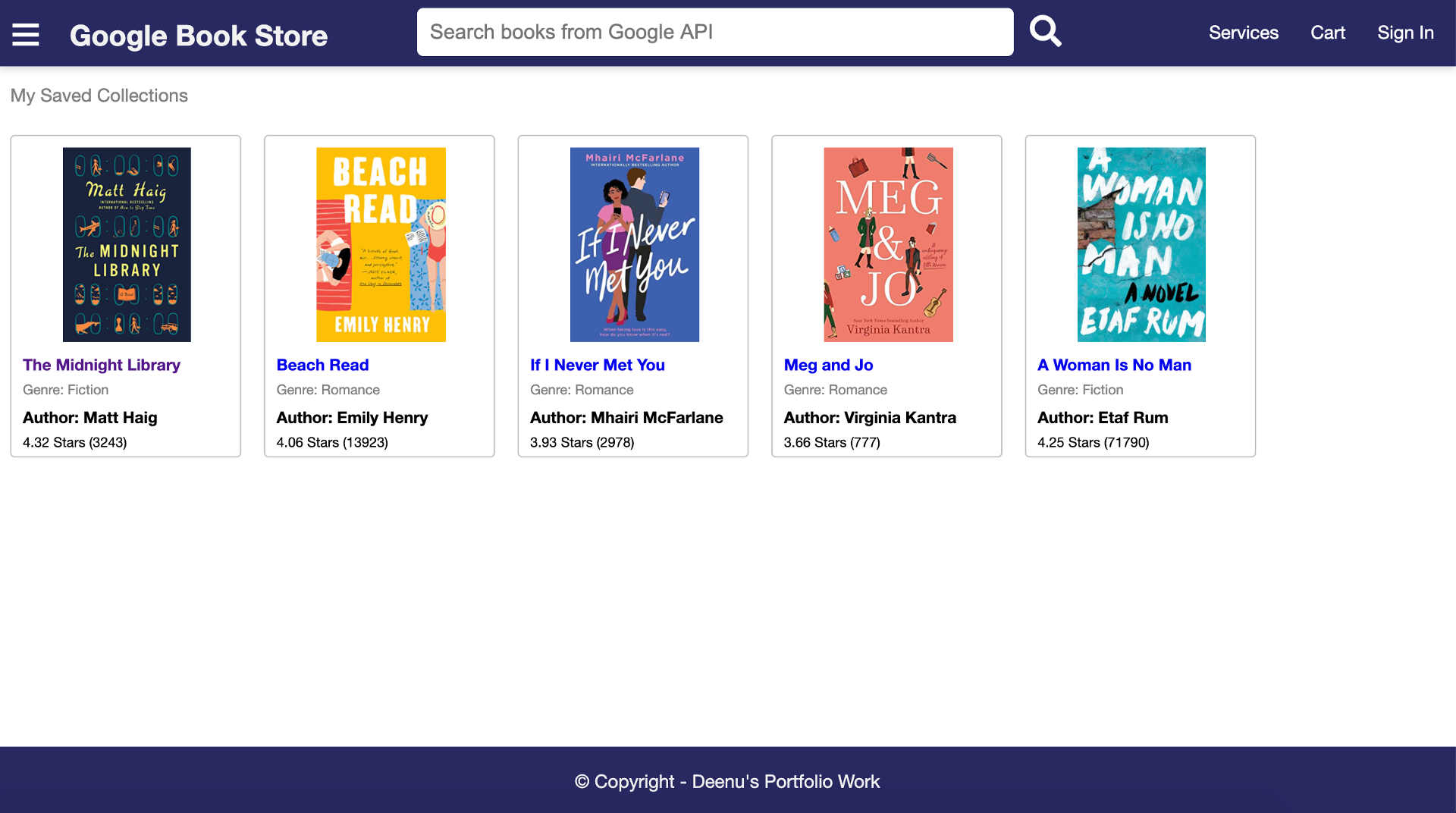The width and height of the screenshot is (1456, 813).
Task: Open If I Never Met You cover
Action: 635,244
